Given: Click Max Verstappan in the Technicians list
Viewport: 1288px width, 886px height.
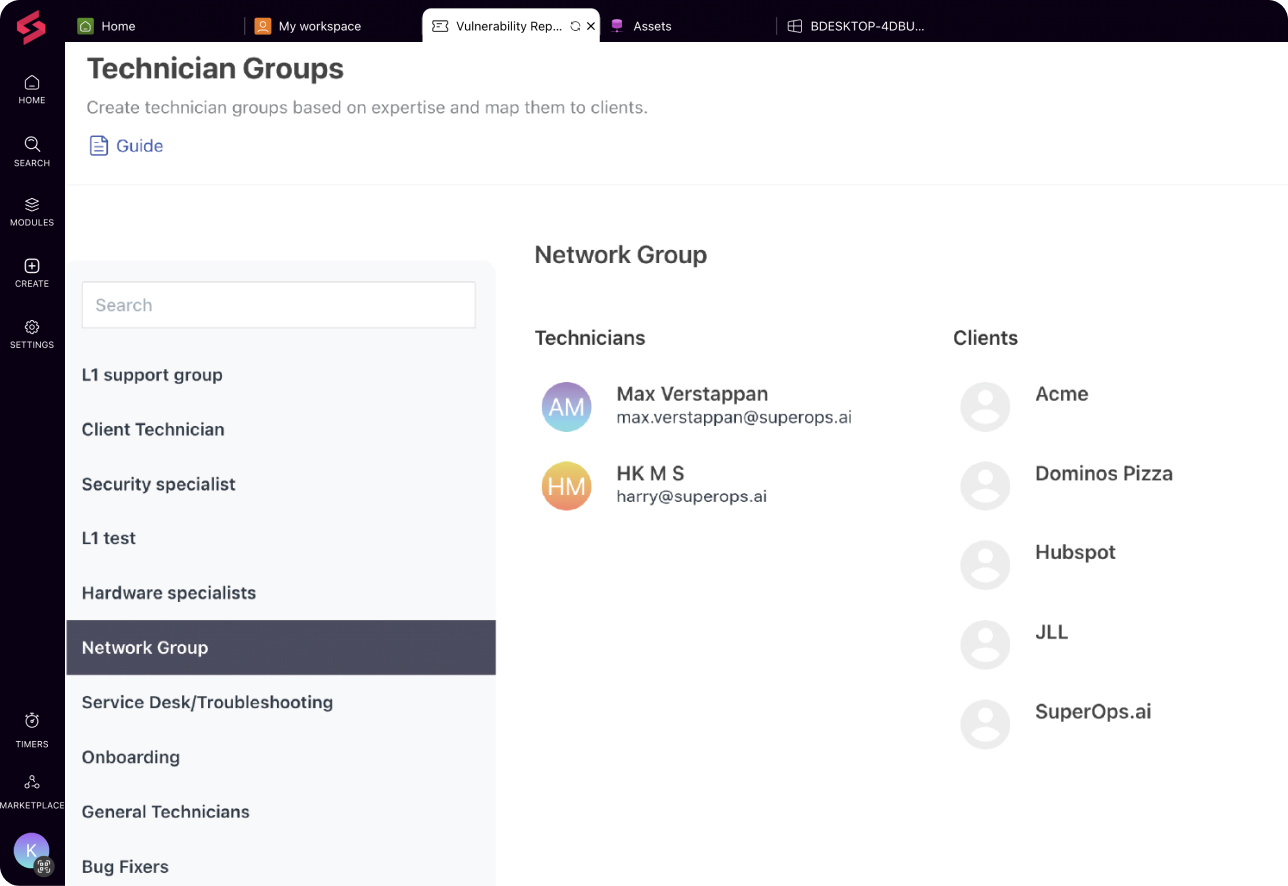Looking at the screenshot, I should pyautogui.click(x=692, y=394).
